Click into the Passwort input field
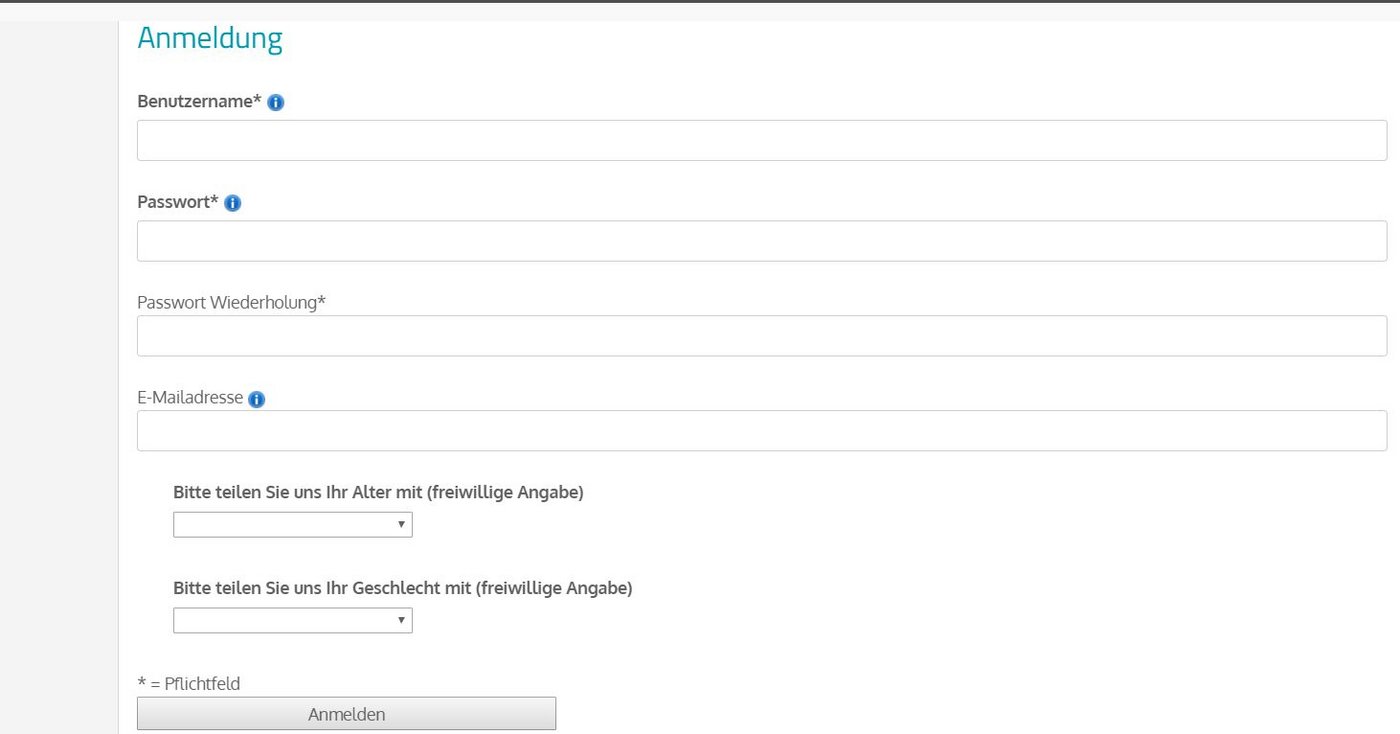This screenshot has width=1400, height=734. (761, 241)
